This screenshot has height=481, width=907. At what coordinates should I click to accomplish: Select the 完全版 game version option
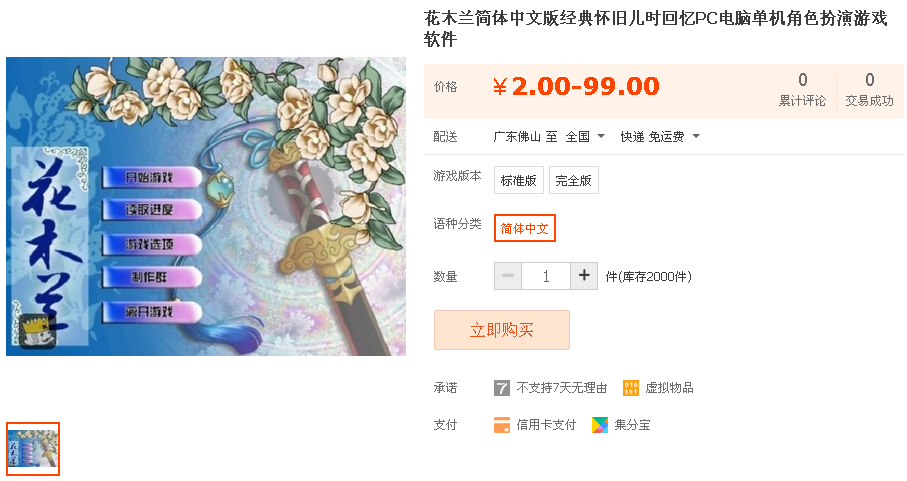(573, 180)
